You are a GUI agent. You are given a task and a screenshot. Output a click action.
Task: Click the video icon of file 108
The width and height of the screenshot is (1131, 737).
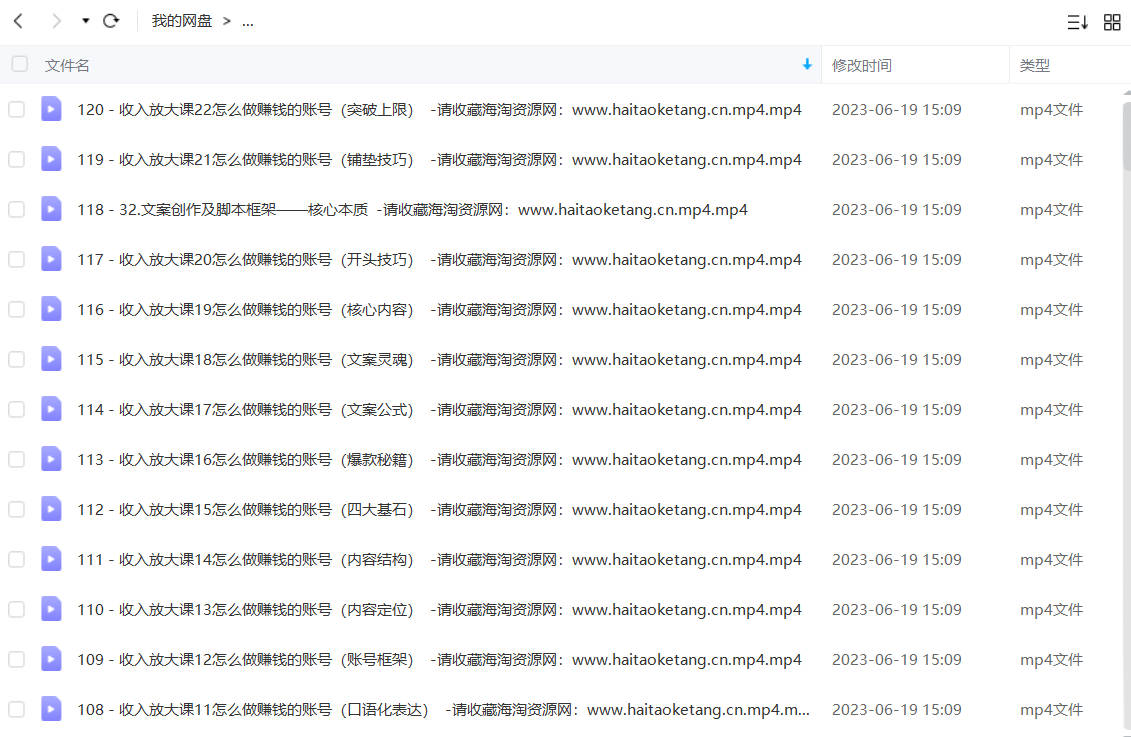(51, 709)
